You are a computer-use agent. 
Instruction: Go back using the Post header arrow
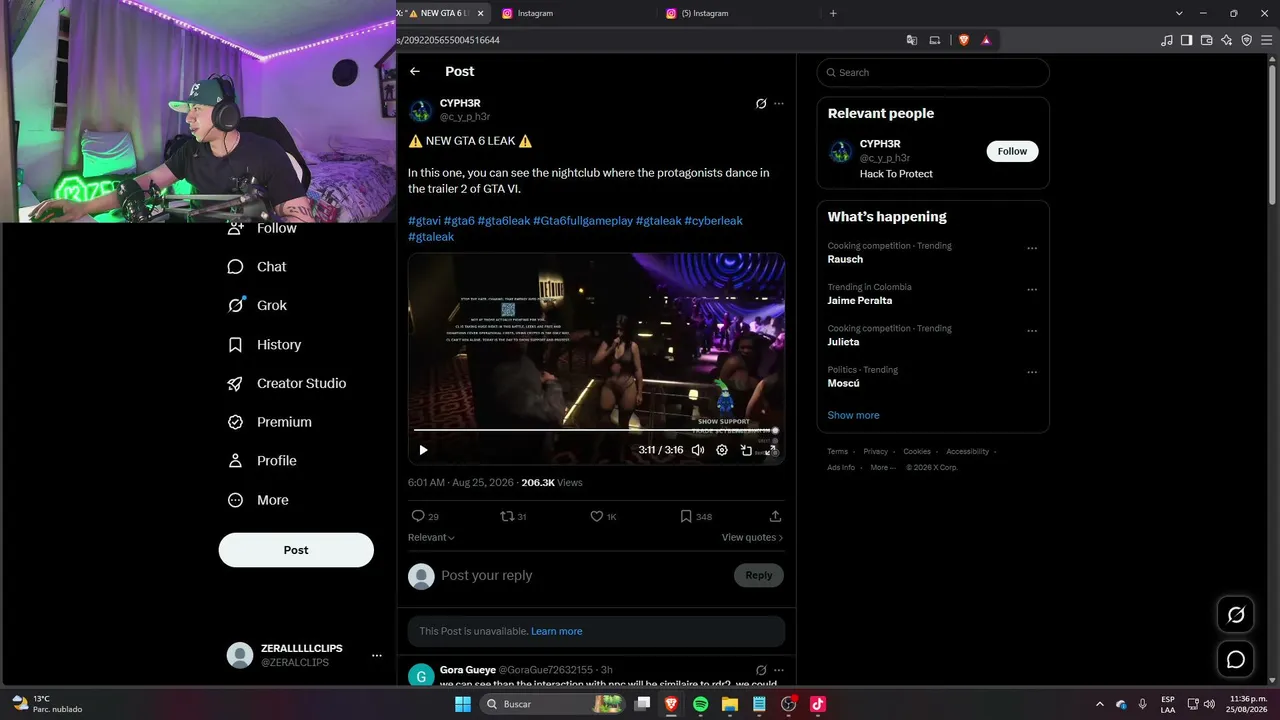coord(415,72)
